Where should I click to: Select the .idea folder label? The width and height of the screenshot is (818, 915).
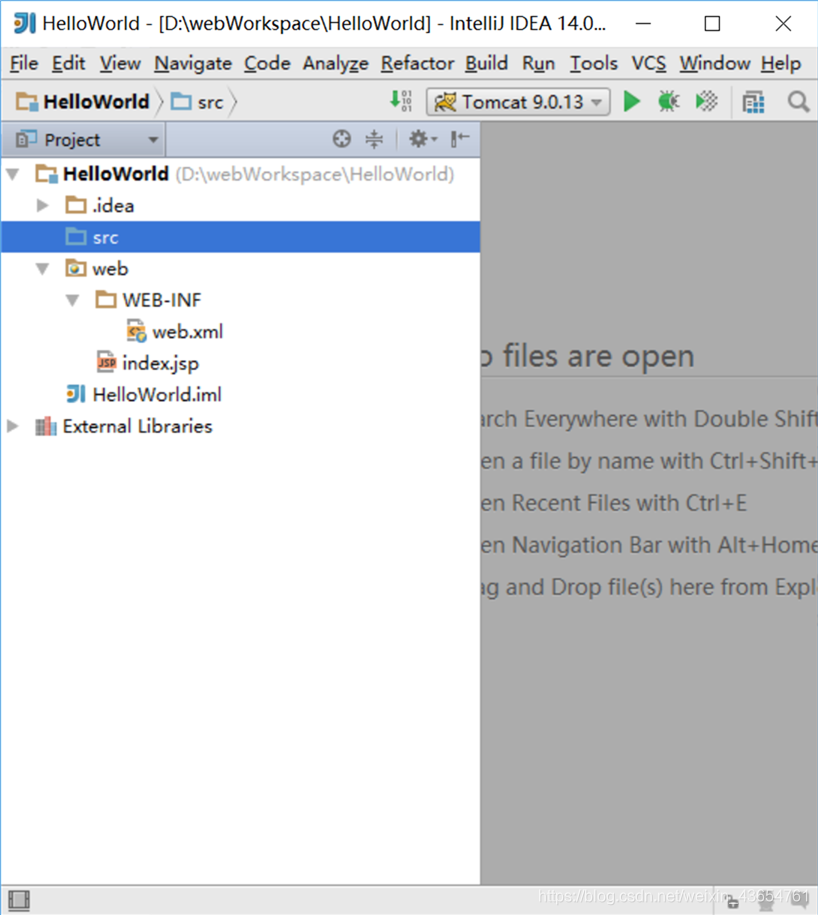113,205
